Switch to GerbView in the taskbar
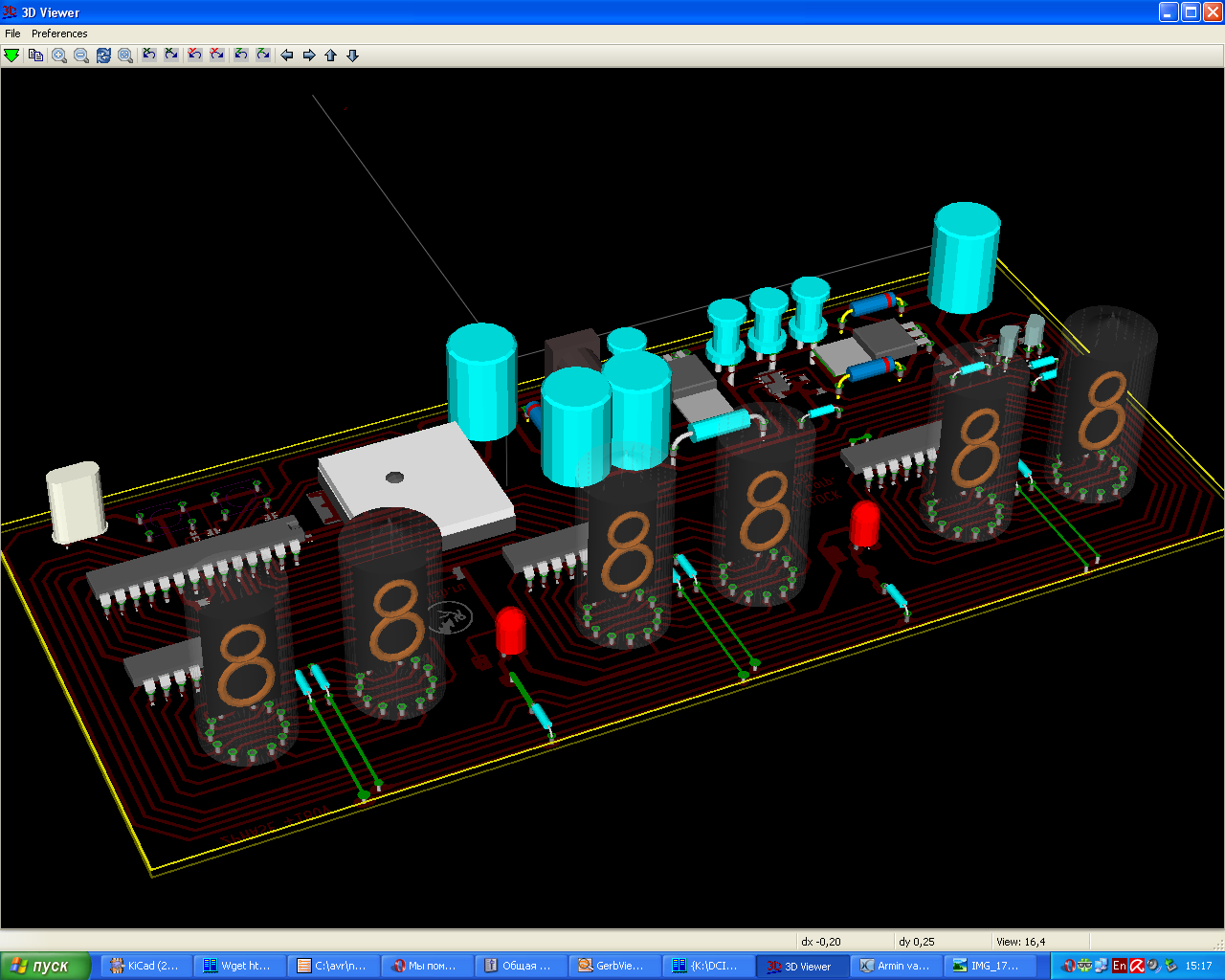The image size is (1225, 980). point(612,966)
